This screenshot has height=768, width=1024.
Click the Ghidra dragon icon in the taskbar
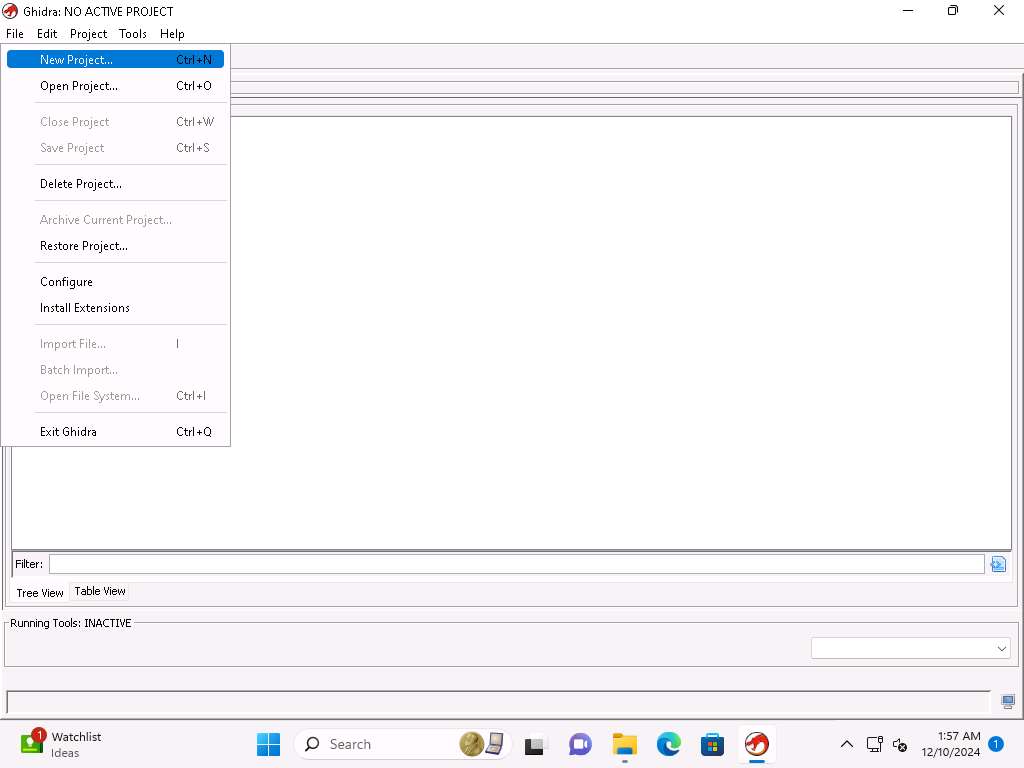[x=756, y=744]
